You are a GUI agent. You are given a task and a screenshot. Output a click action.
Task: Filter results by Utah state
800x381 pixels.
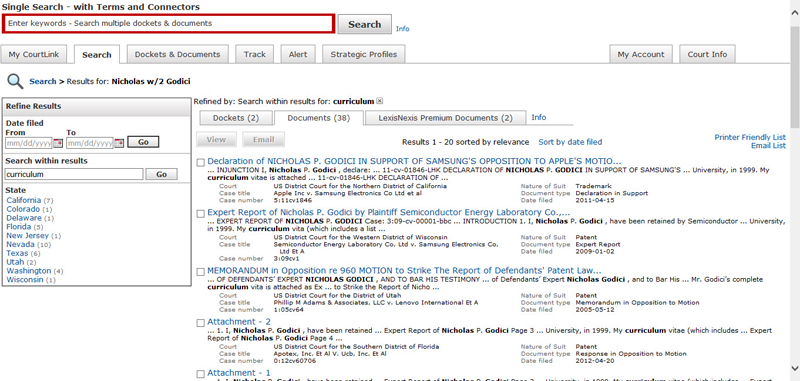15,262
